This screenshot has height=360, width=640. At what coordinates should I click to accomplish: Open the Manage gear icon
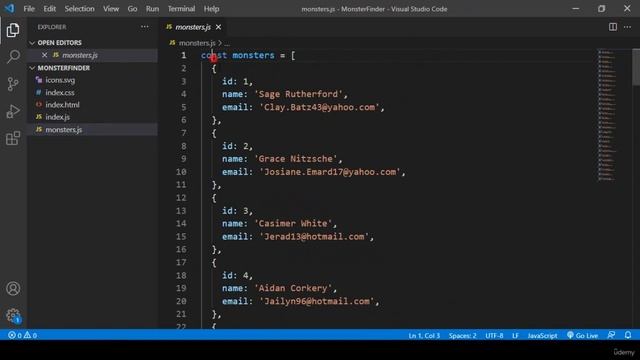(13, 316)
